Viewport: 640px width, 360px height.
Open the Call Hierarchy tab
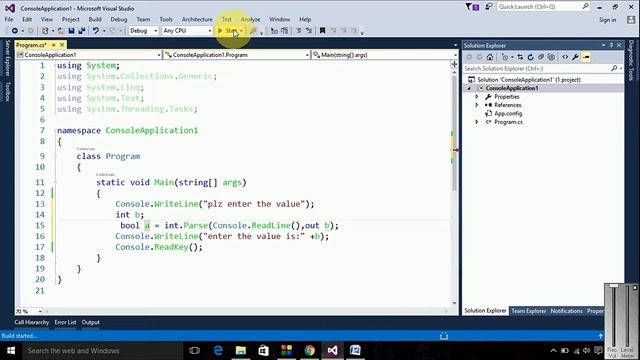point(31,322)
